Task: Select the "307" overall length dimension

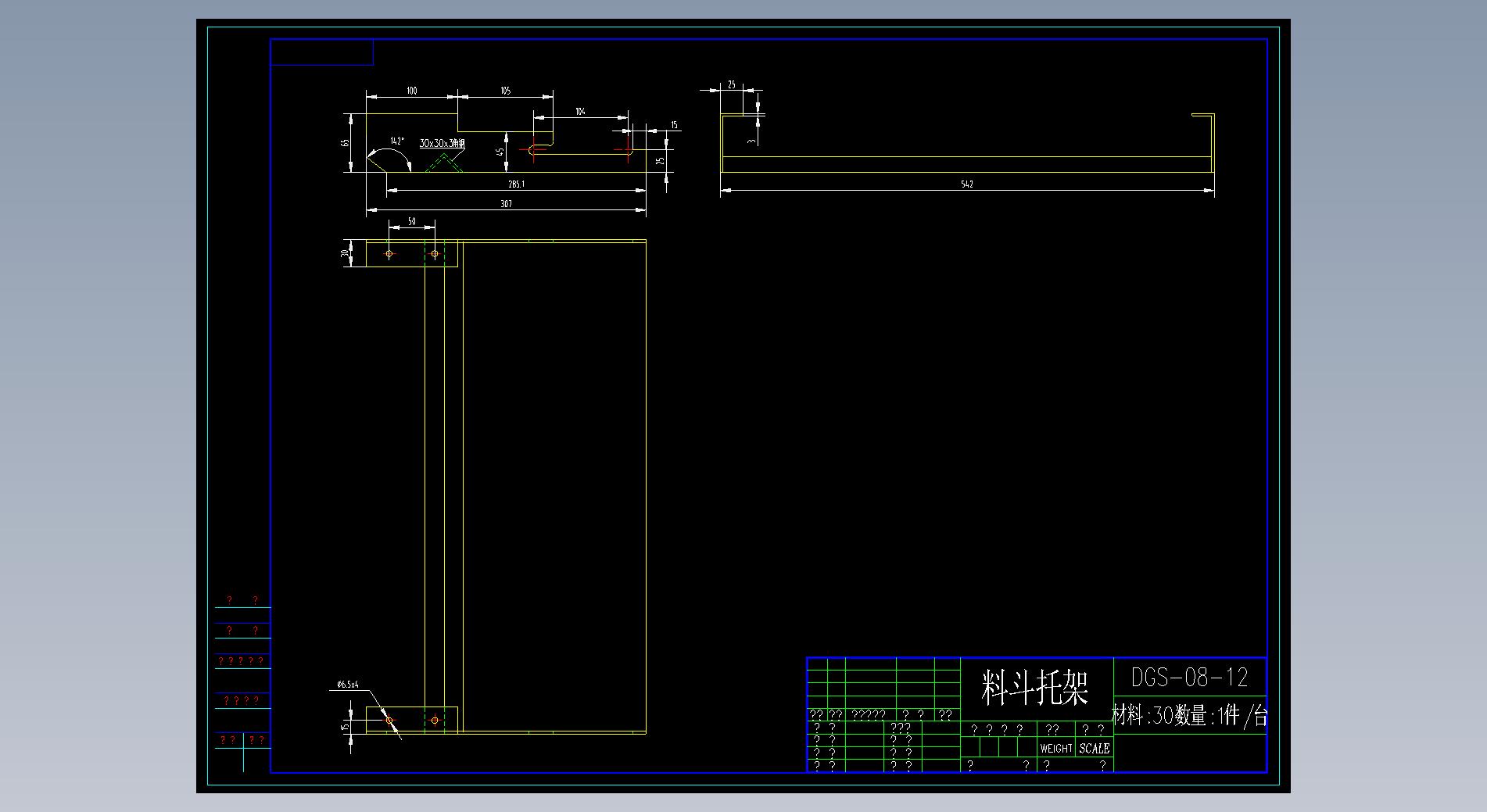Action: tap(506, 204)
